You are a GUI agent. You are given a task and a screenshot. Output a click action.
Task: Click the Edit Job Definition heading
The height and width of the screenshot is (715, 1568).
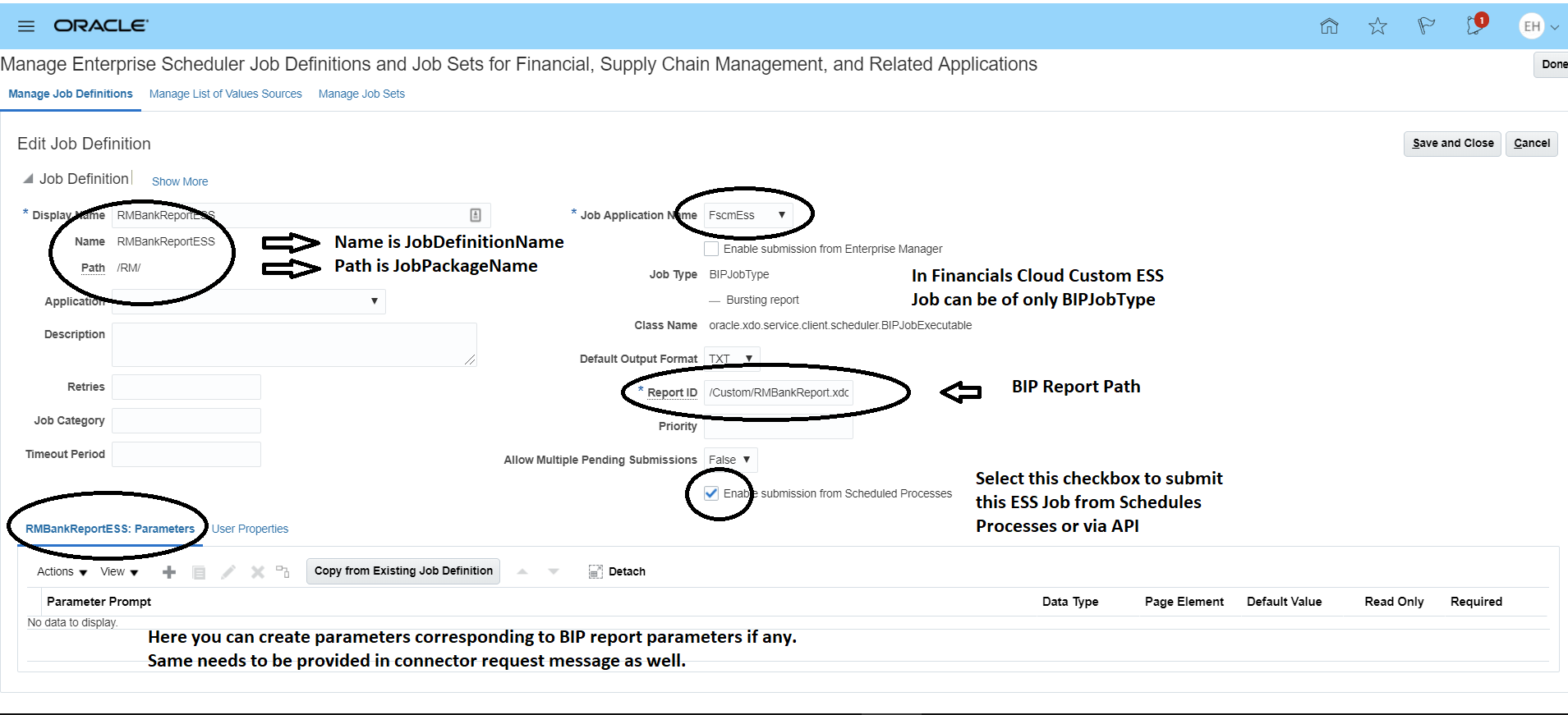(x=84, y=144)
